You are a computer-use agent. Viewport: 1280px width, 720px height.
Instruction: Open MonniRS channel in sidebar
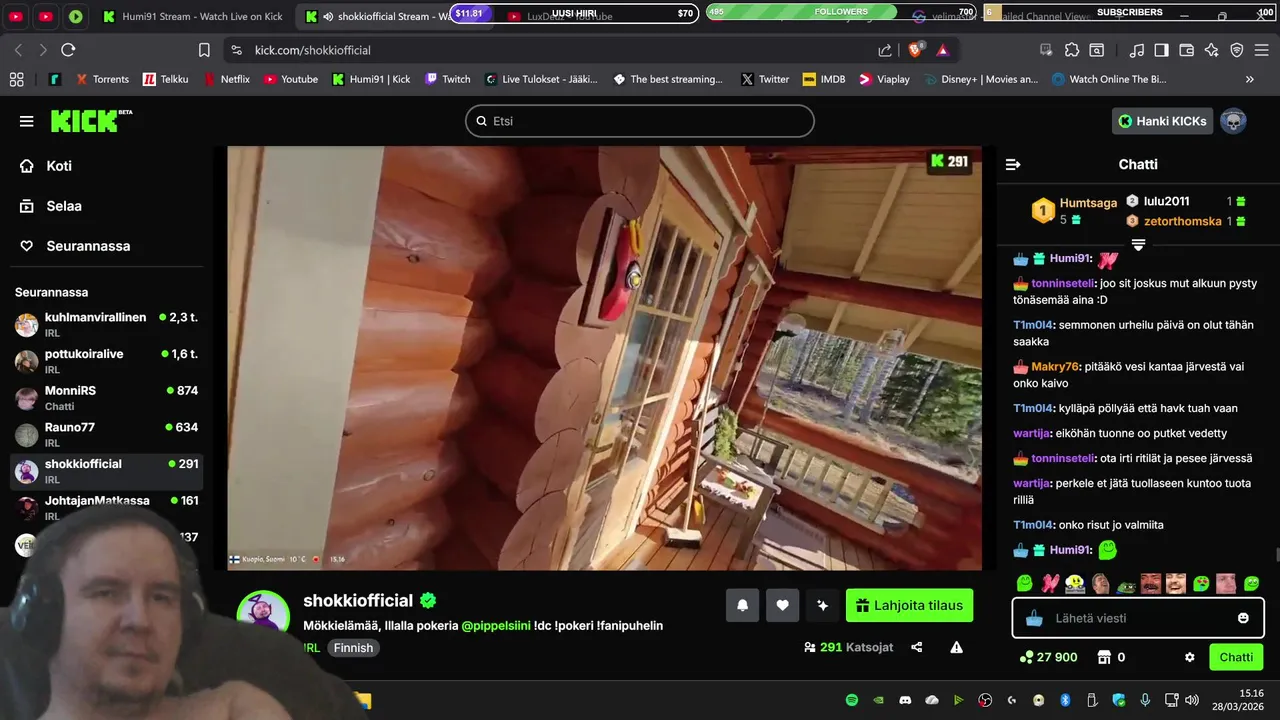coord(106,398)
